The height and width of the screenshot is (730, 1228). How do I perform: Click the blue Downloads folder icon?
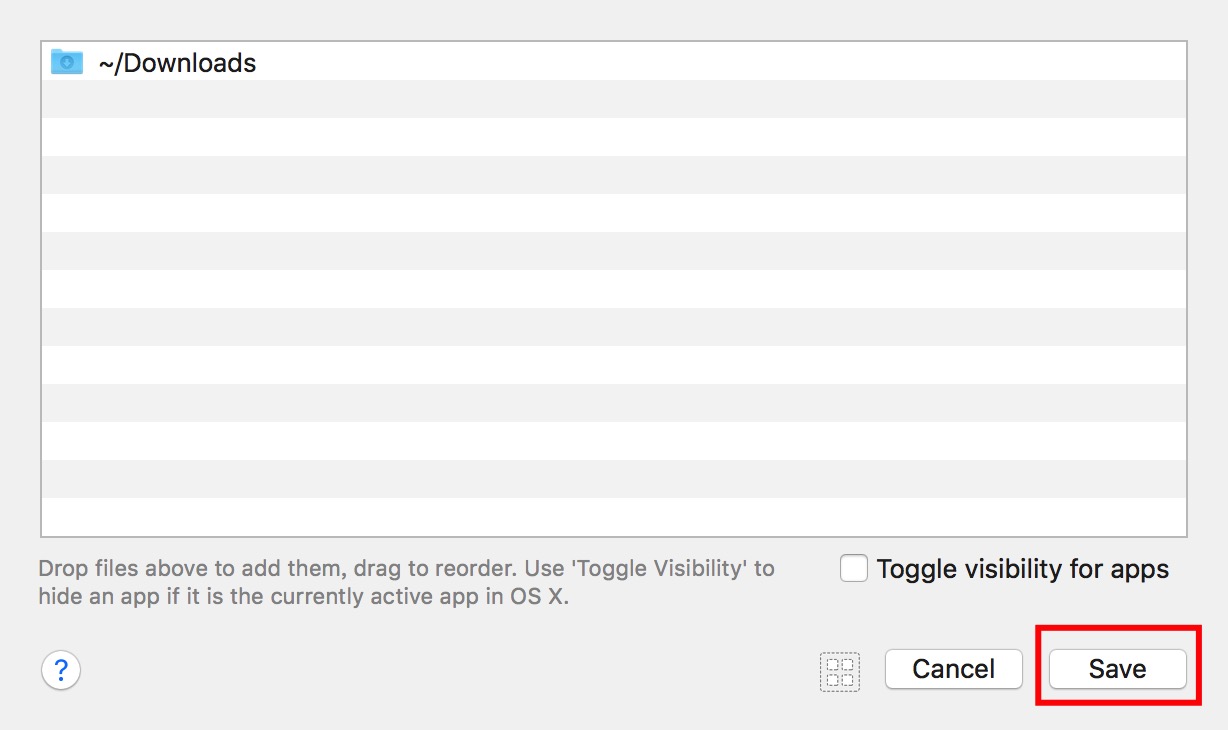point(67,62)
